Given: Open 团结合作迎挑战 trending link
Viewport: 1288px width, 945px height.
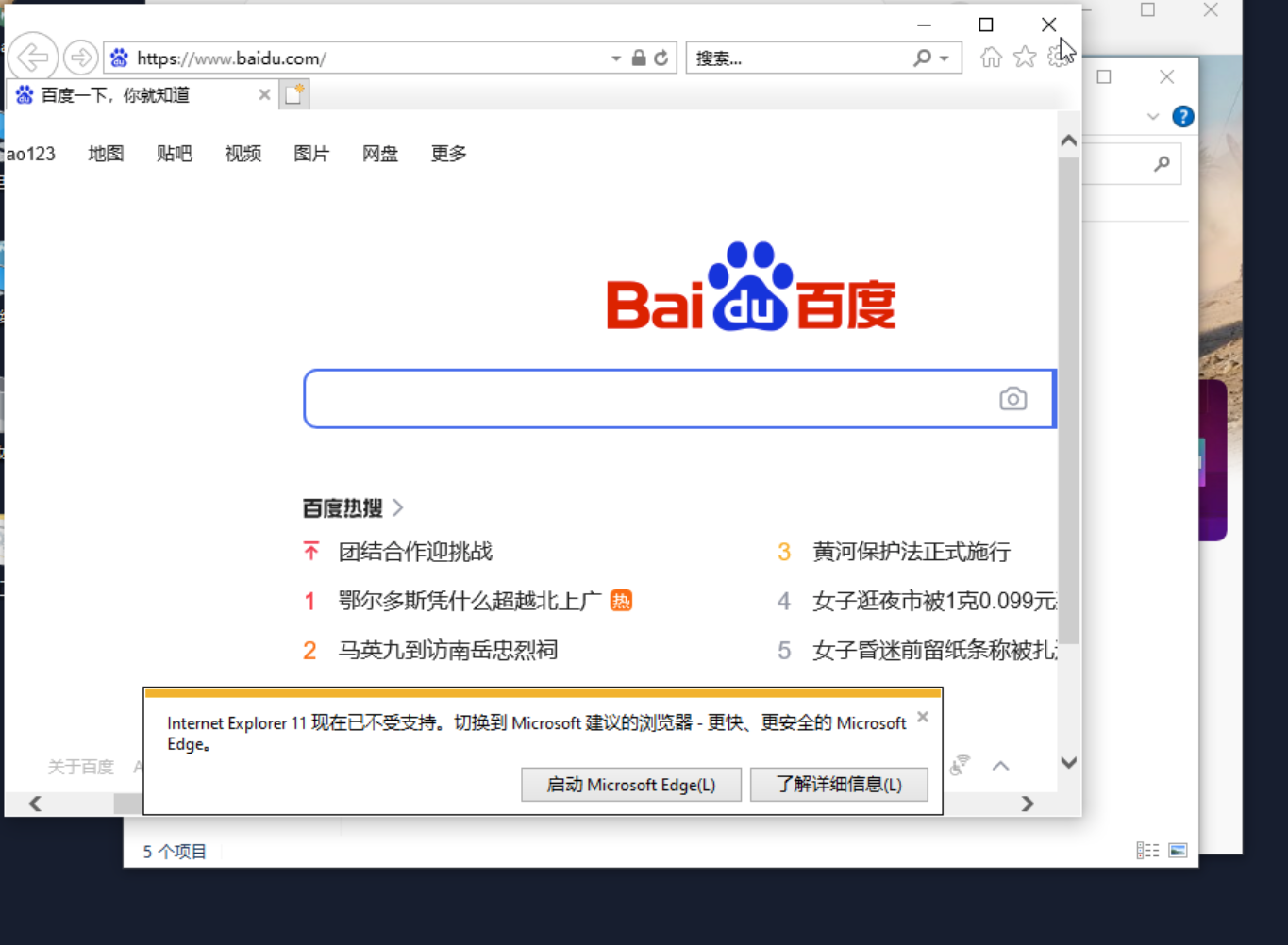Looking at the screenshot, I should tap(416, 552).
